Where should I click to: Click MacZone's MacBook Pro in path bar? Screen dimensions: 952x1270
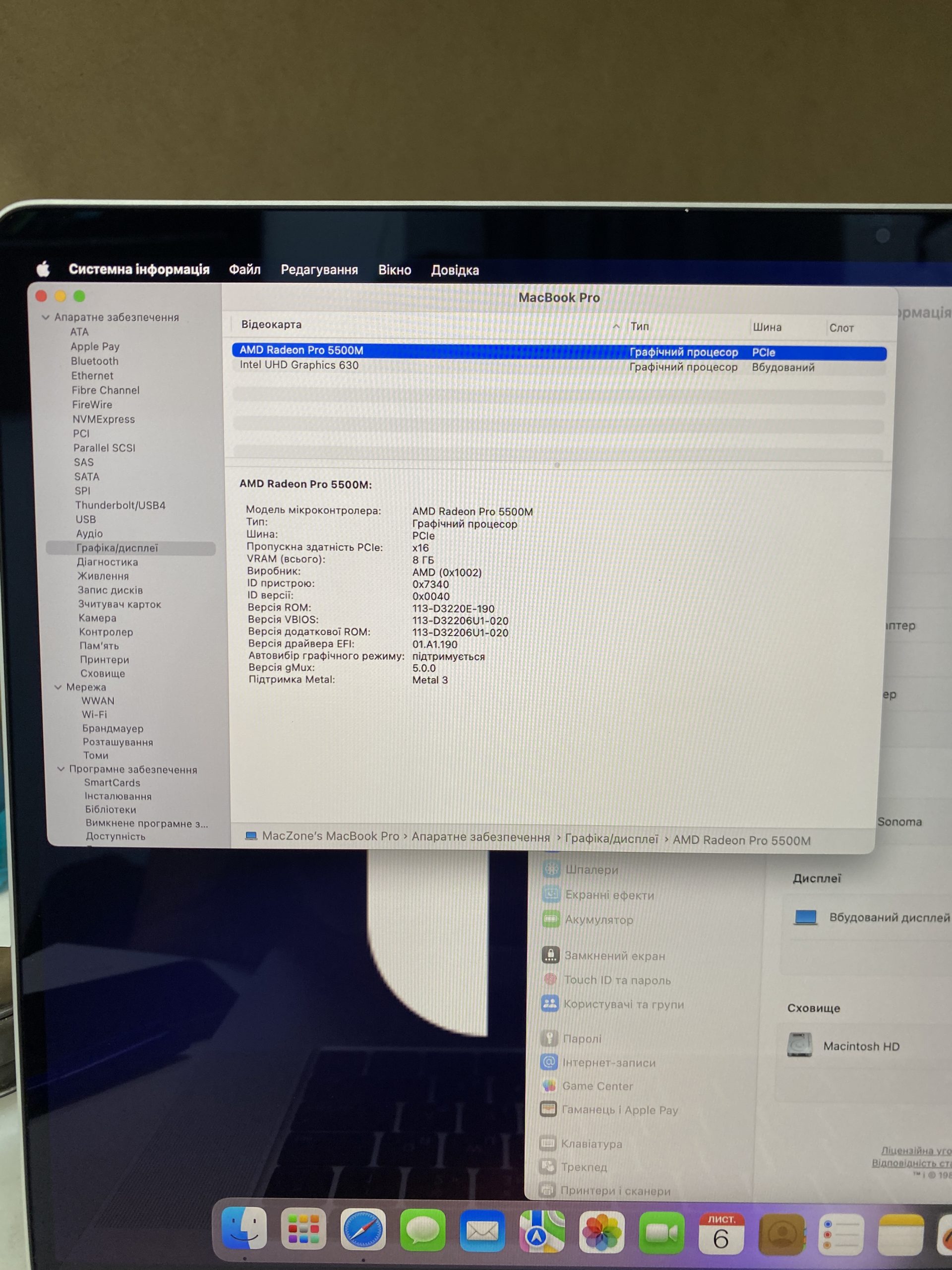pos(322,836)
